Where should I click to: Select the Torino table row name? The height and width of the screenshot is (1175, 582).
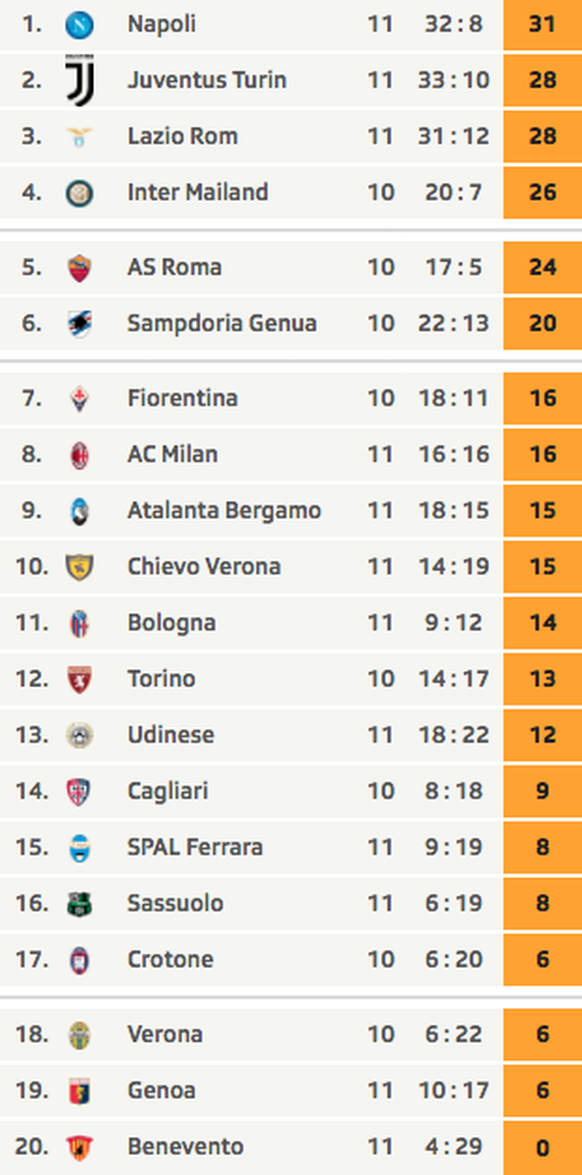pyautogui.click(x=161, y=679)
